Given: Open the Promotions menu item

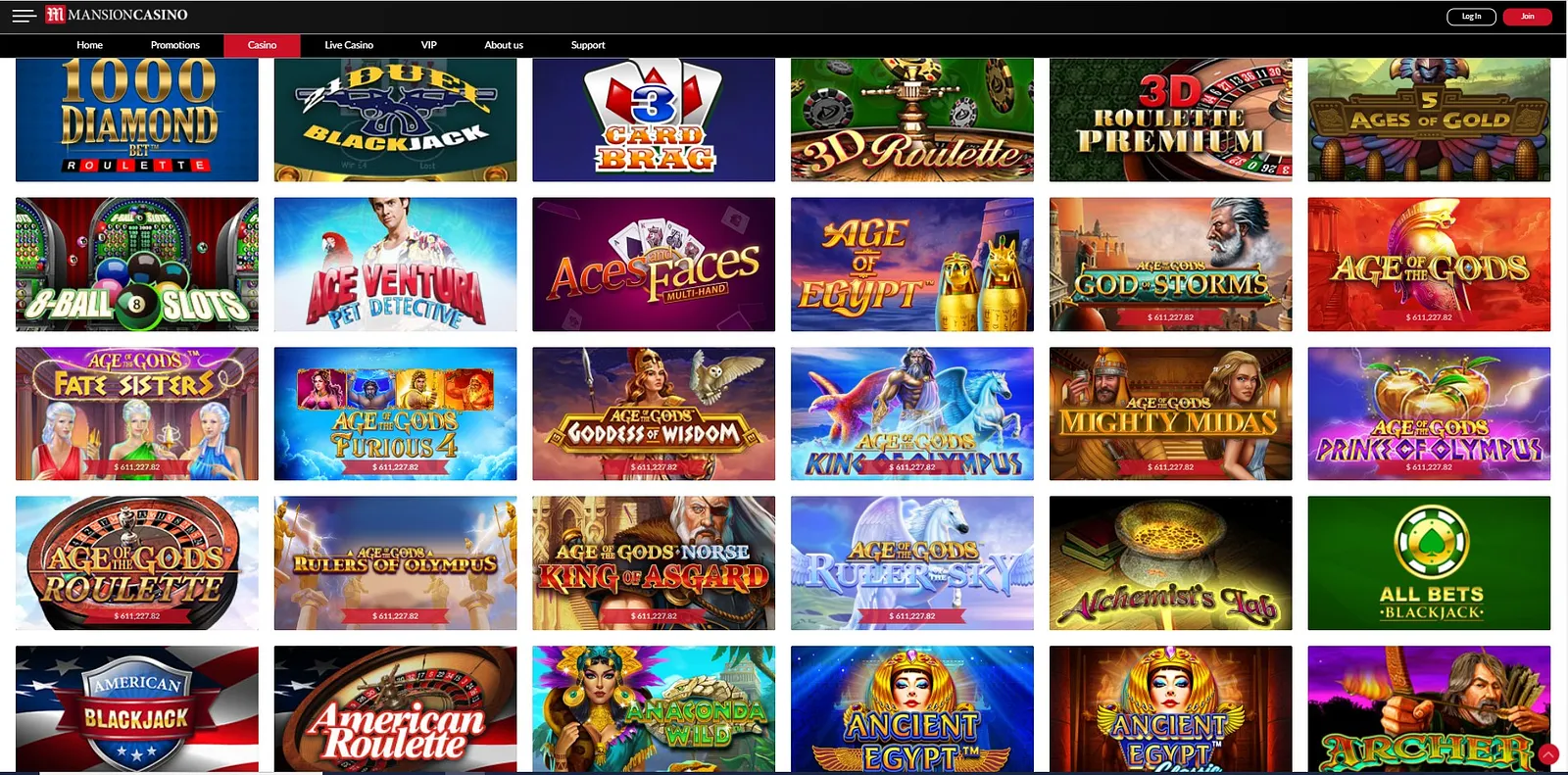Looking at the screenshot, I should coord(175,45).
